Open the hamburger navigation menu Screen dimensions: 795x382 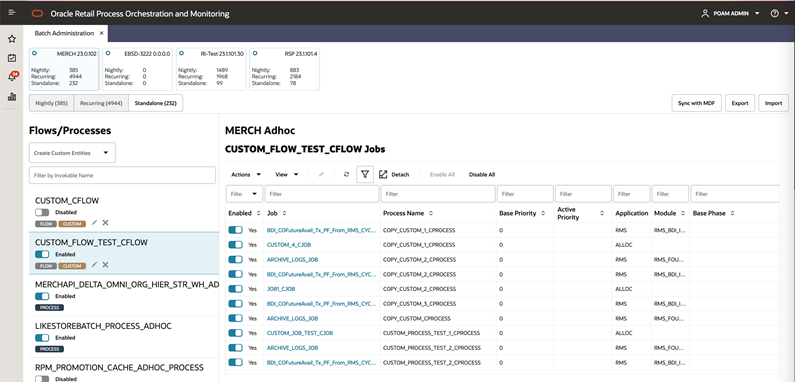pos(12,13)
